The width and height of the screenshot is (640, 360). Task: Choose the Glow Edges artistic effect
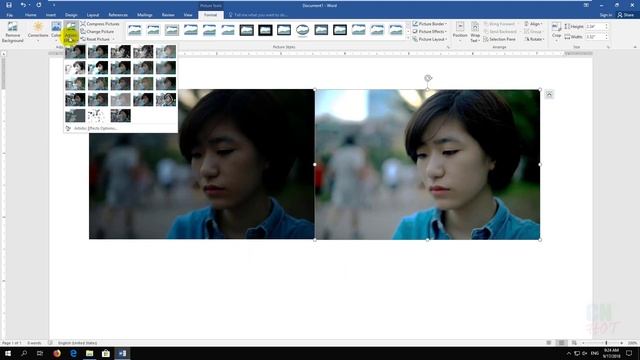[120, 115]
